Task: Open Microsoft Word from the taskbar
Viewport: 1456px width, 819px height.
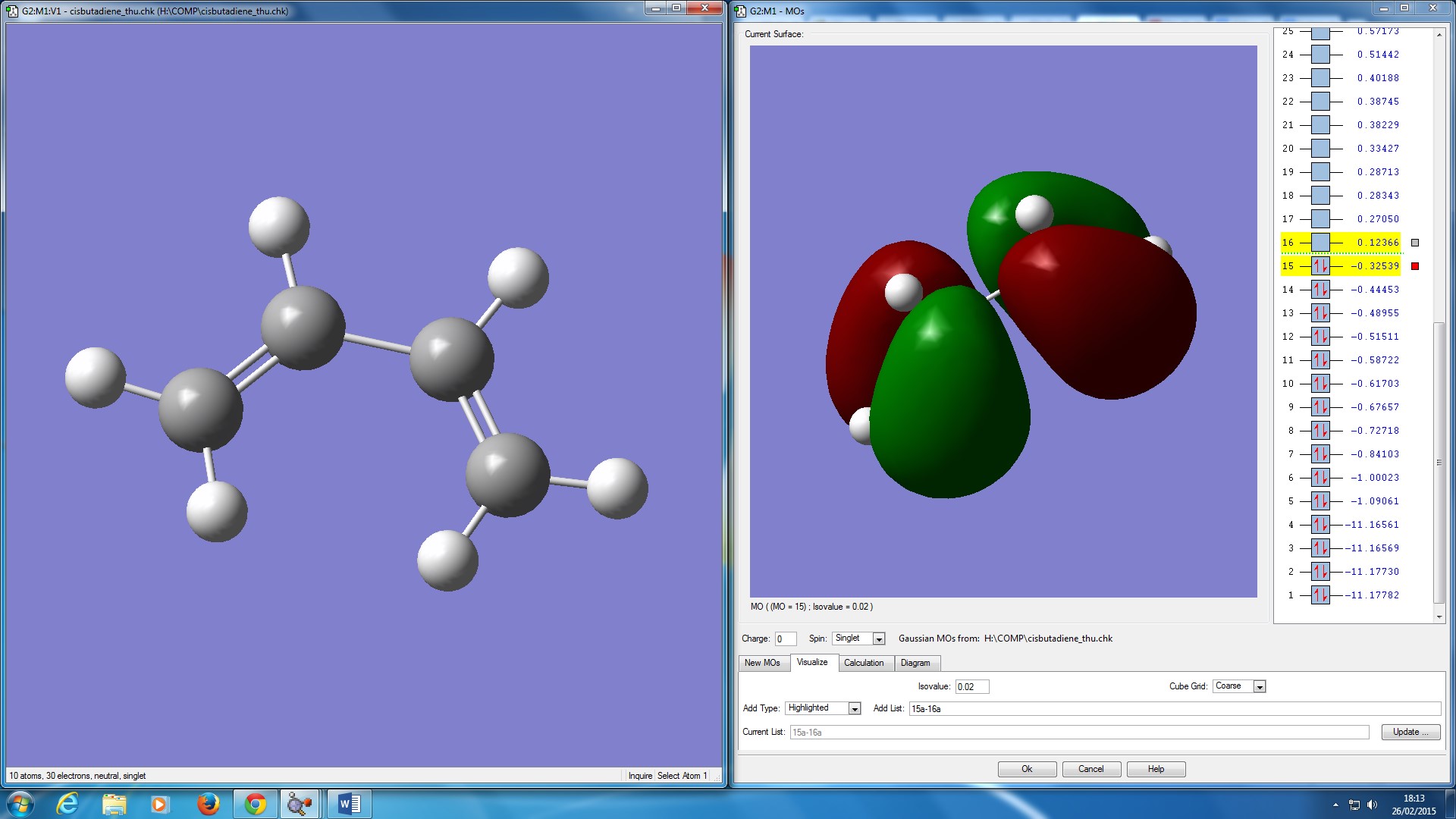Action: (349, 804)
